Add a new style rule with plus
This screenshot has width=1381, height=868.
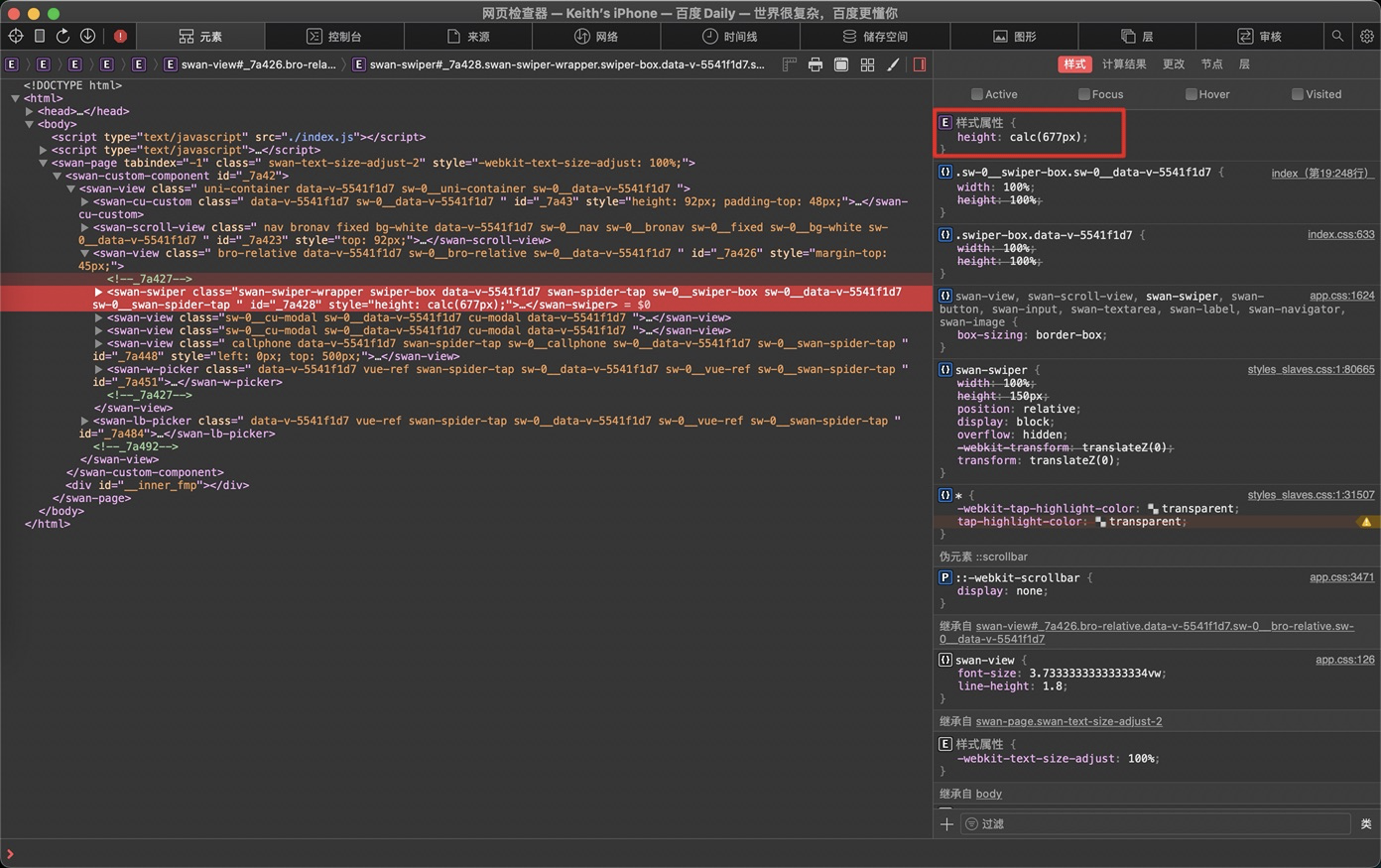point(946,823)
